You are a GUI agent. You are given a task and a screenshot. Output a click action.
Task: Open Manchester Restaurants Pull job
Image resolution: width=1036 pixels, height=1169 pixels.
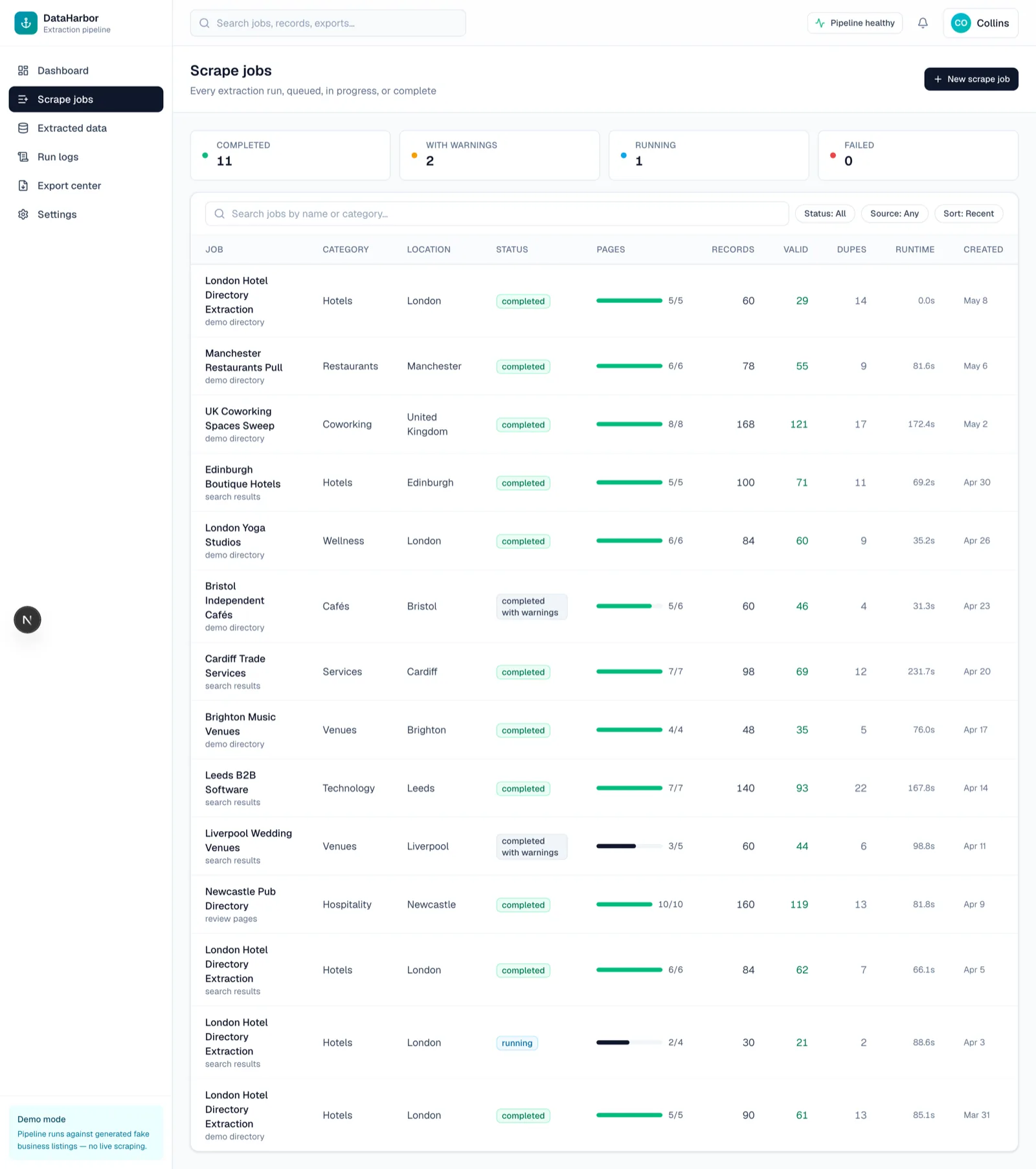[x=243, y=361]
